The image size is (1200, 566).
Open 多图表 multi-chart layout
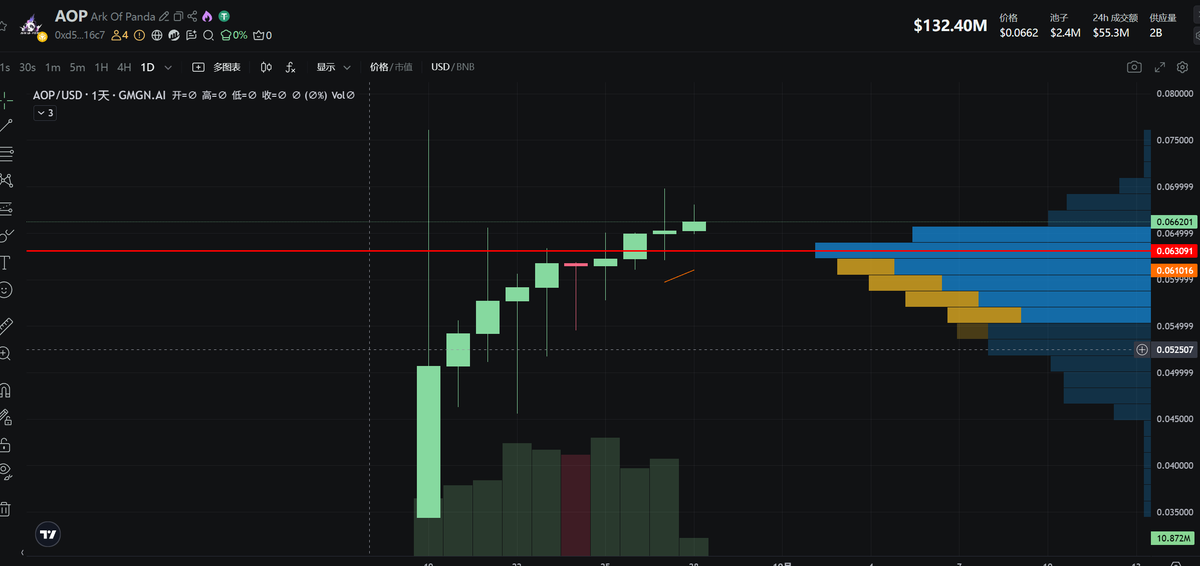216,67
